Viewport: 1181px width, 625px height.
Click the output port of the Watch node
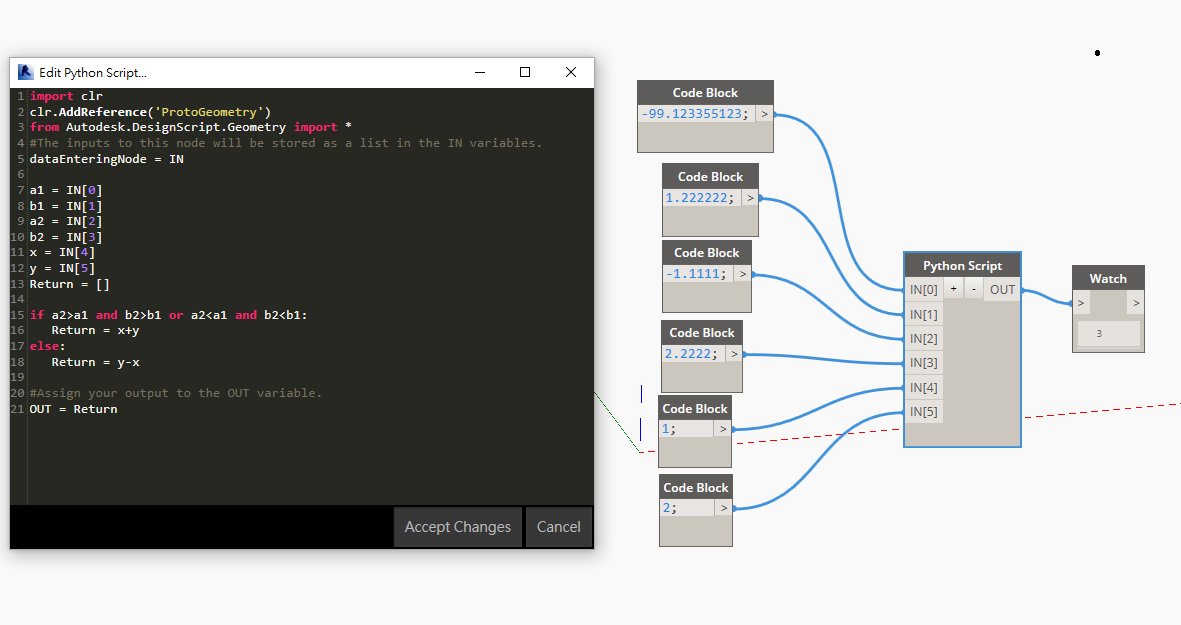(1137, 300)
